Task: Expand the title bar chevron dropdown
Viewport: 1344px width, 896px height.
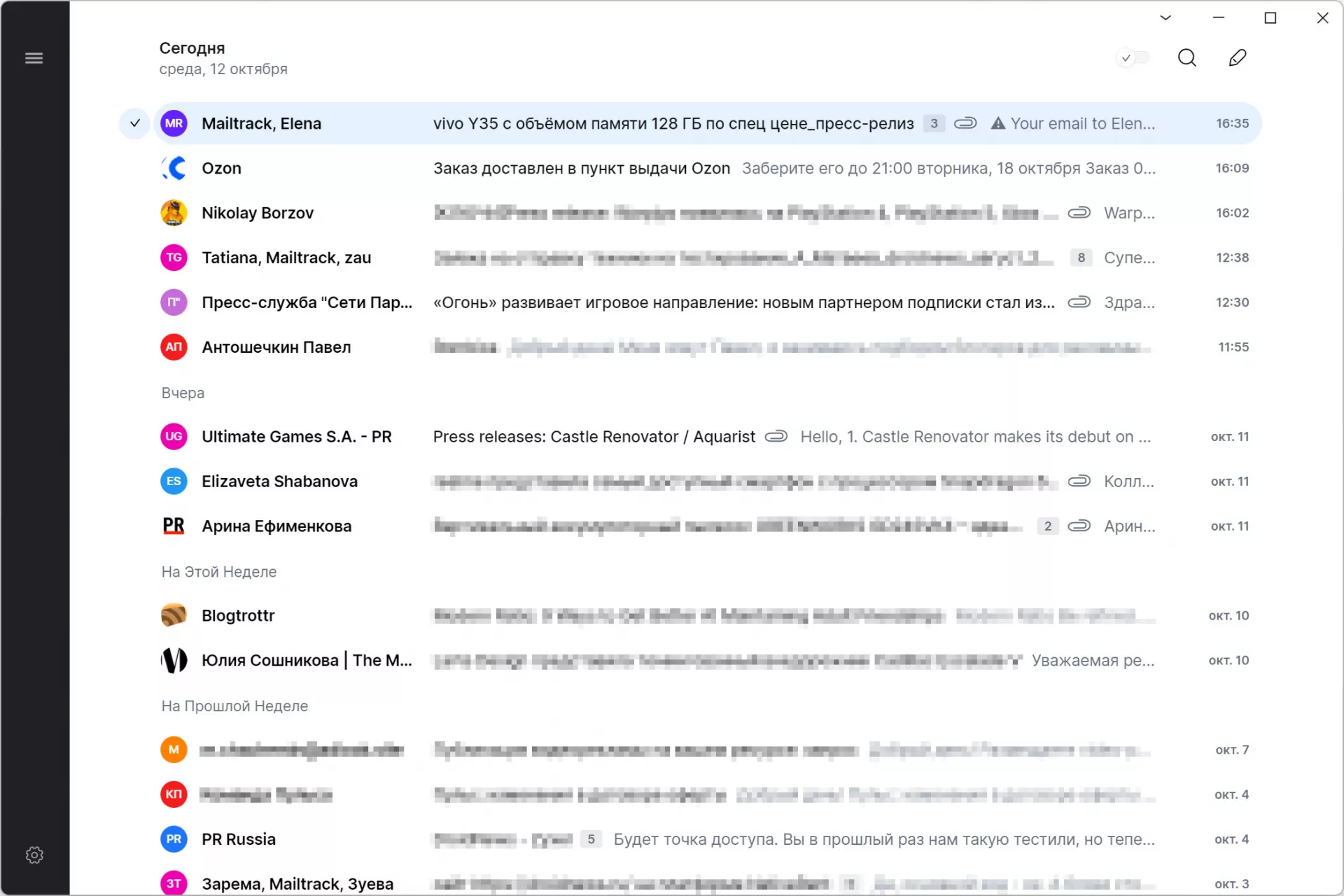Action: pyautogui.click(x=1165, y=18)
